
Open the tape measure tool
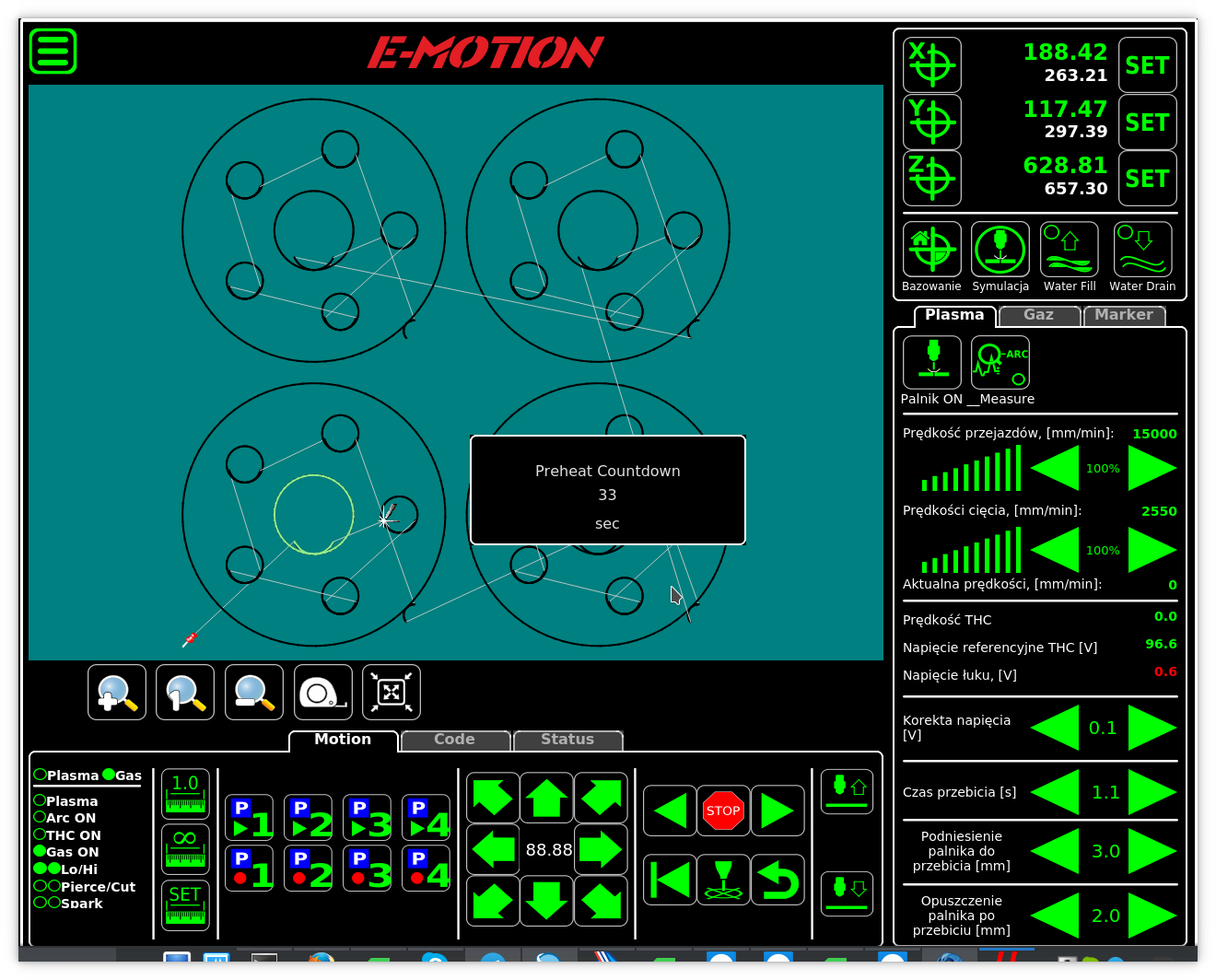pos(322,693)
